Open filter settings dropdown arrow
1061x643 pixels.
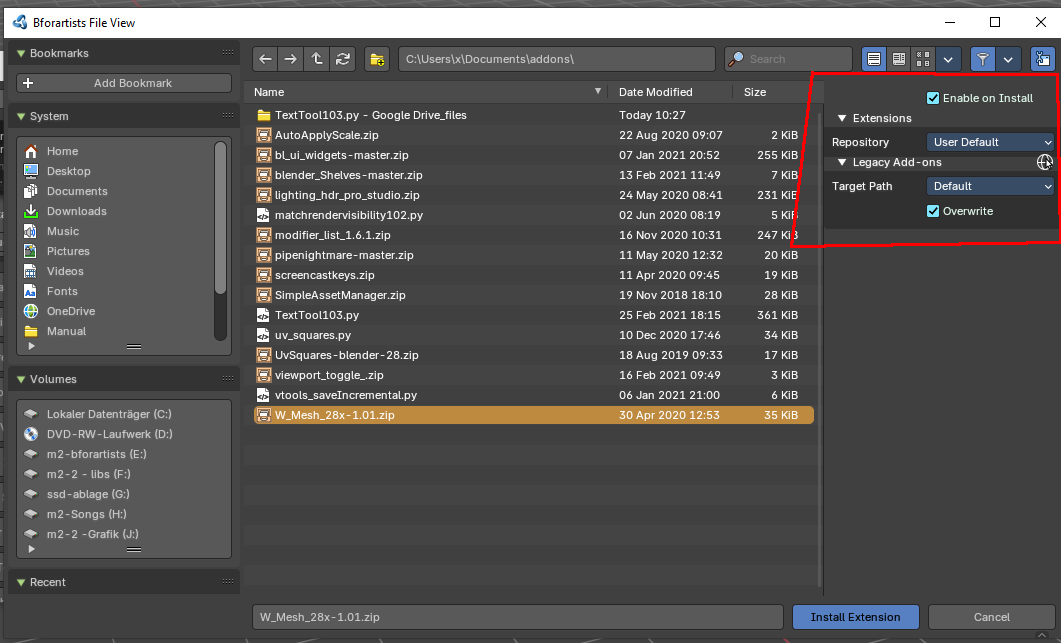coord(1008,59)
